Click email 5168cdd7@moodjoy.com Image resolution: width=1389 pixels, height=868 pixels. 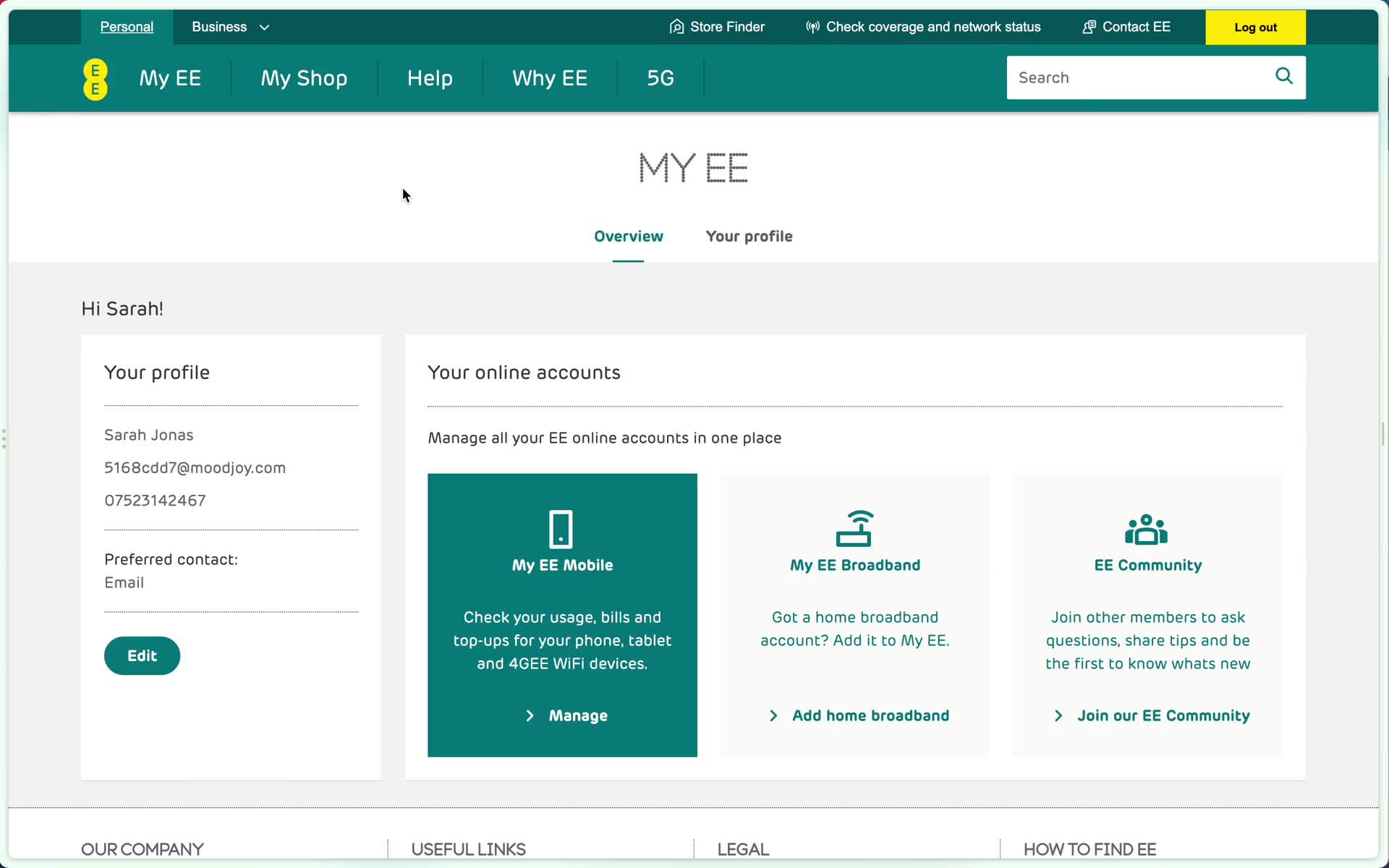pyautogui.click(x=195, y=468)
